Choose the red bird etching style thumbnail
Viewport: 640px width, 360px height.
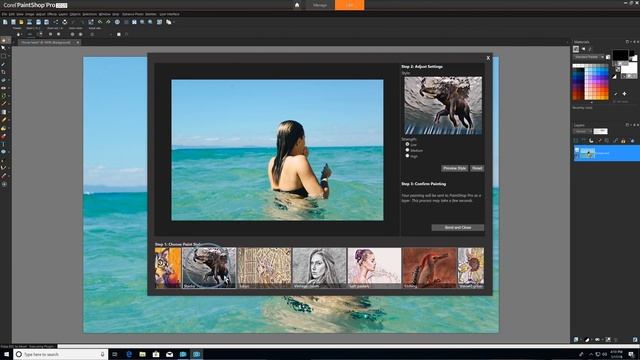click(x=429, y=267)
